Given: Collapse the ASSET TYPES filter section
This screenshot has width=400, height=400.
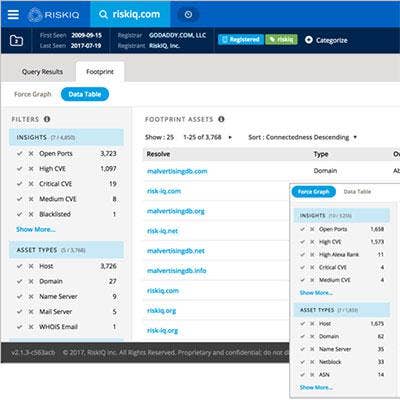Looking at the screenshot, I should coord(66,250).
